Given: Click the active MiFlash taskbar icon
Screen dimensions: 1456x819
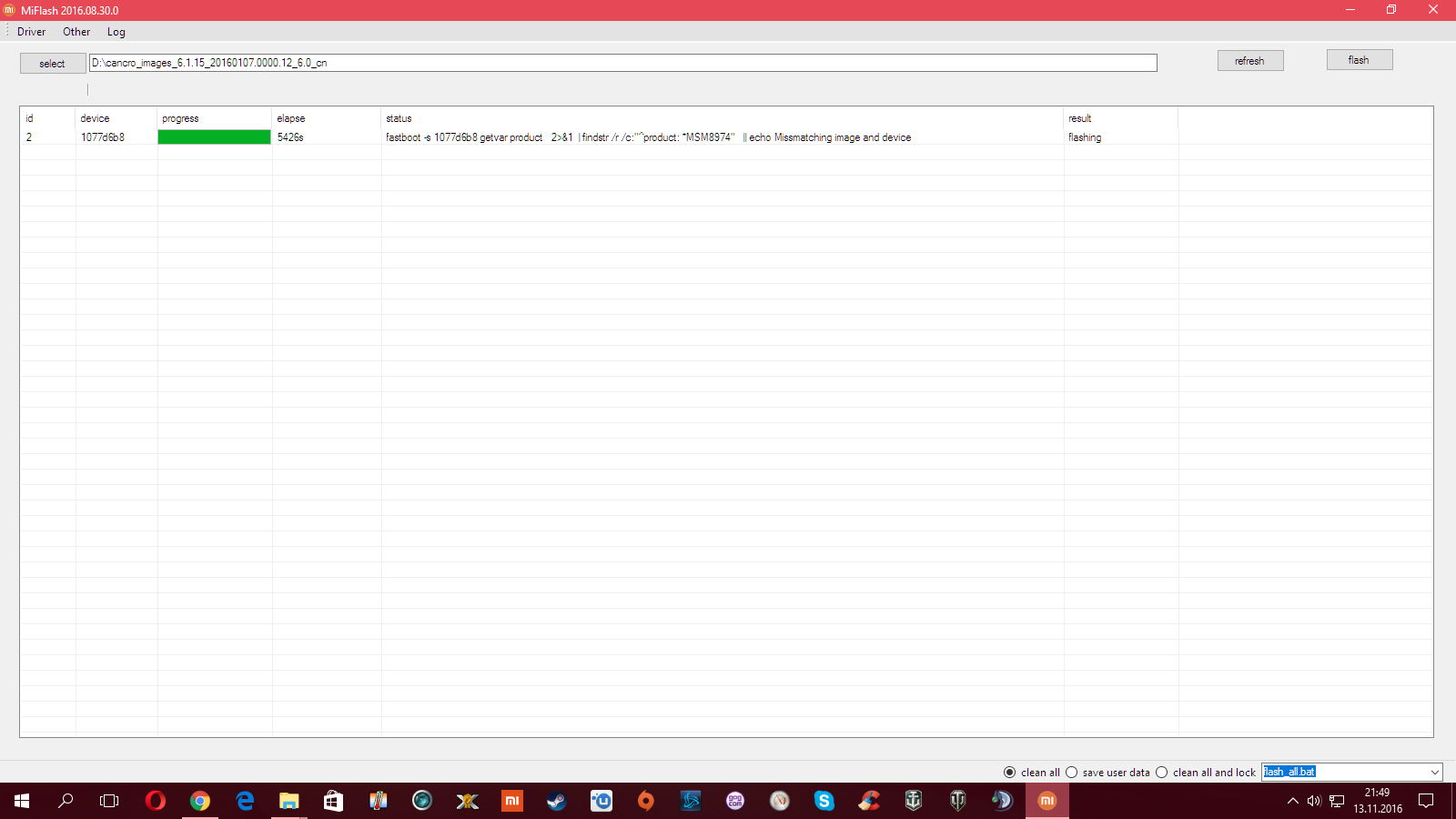Looking at the screenshot, I should pyautogui.click(x=1046, y=801).
